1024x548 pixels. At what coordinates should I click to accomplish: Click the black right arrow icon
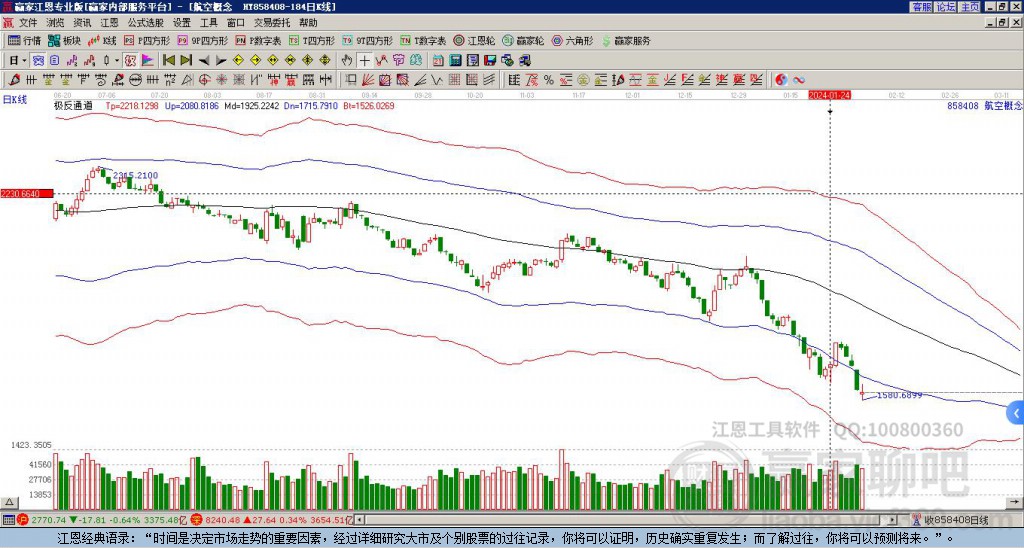pos(221,60)
